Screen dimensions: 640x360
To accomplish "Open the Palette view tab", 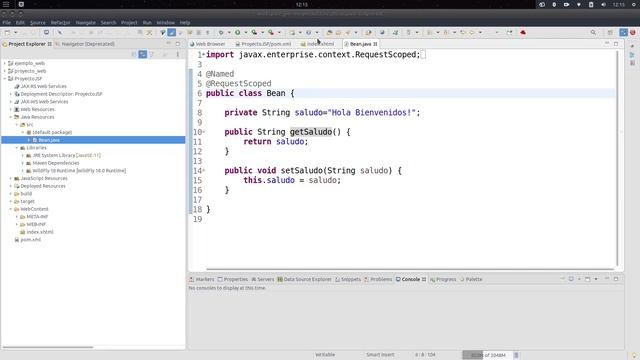I will pos(471,279).
